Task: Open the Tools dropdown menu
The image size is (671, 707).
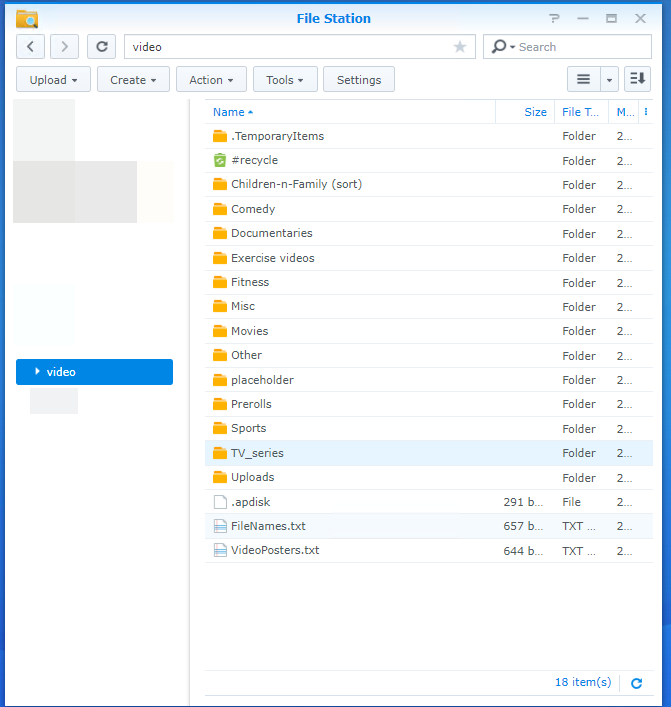Action: [x=285, y=79]
